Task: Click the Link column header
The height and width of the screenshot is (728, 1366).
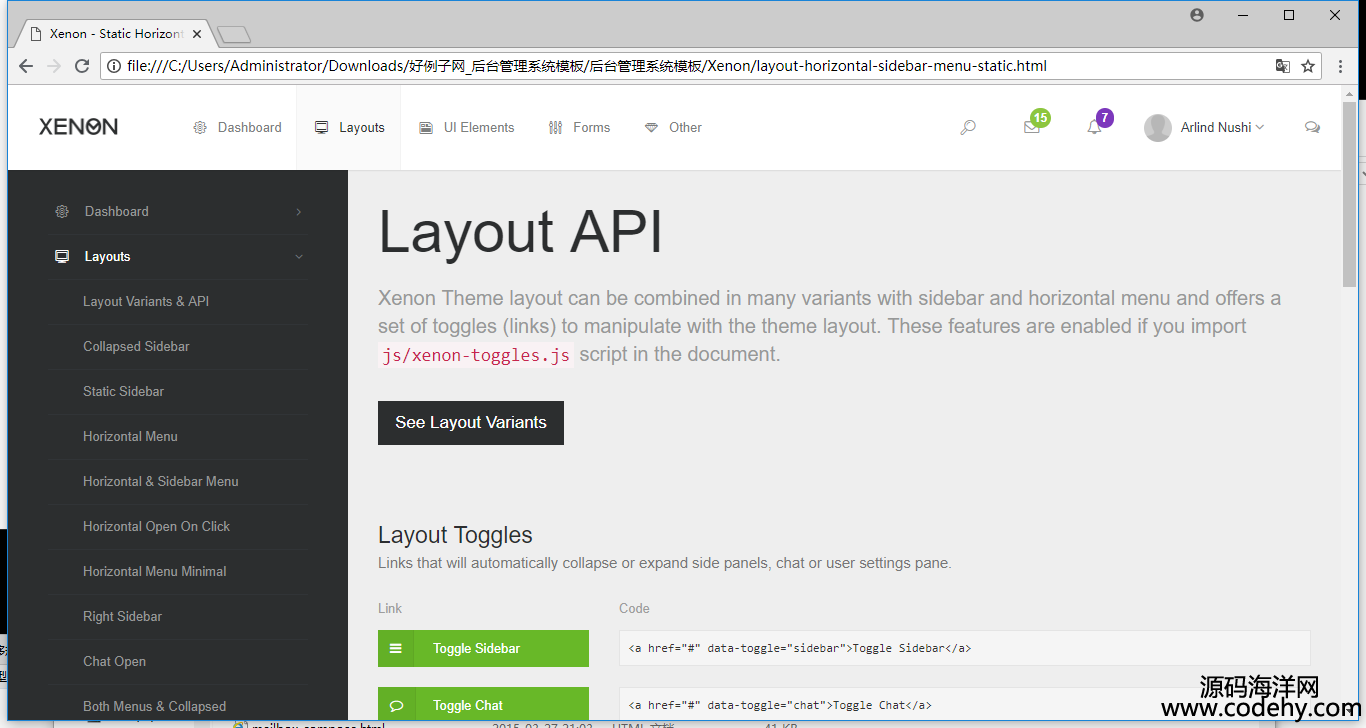Action: [x=390, y=608]
